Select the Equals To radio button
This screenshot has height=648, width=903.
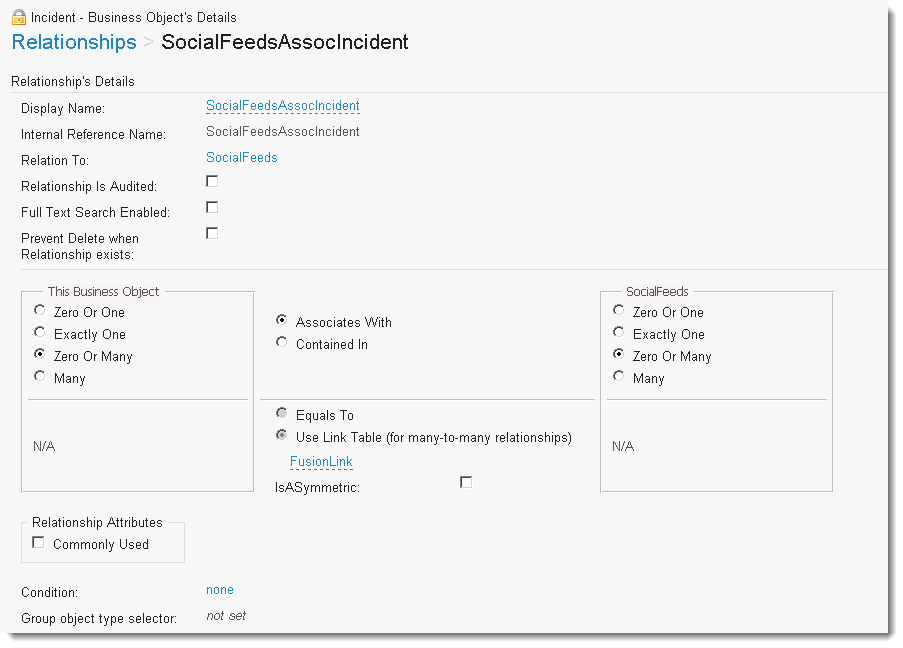[282, 413]
